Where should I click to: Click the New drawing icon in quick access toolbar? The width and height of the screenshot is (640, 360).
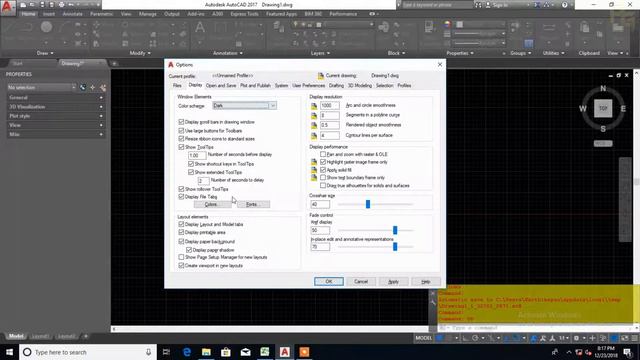23,5
